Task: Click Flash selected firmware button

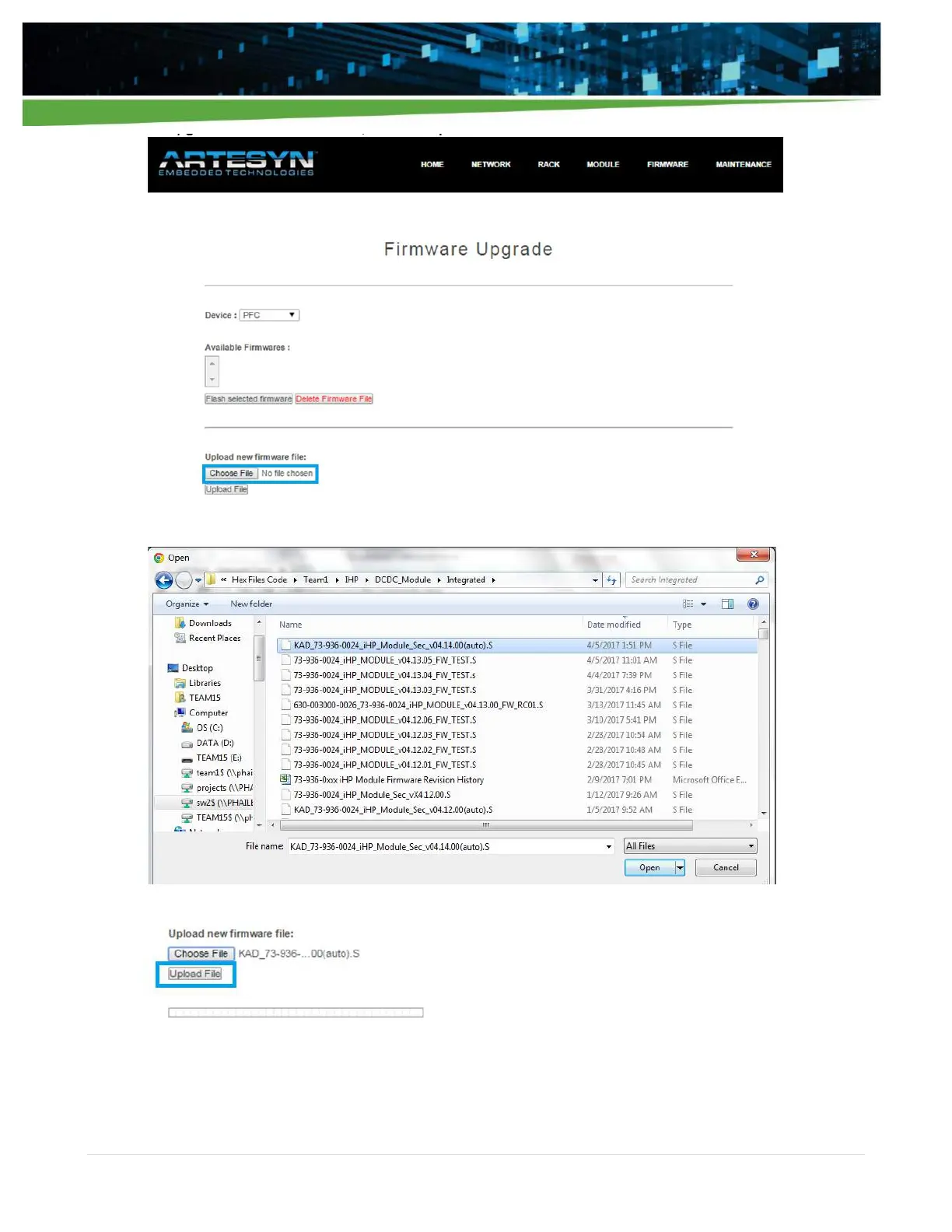Action: (x=248, y=399)
